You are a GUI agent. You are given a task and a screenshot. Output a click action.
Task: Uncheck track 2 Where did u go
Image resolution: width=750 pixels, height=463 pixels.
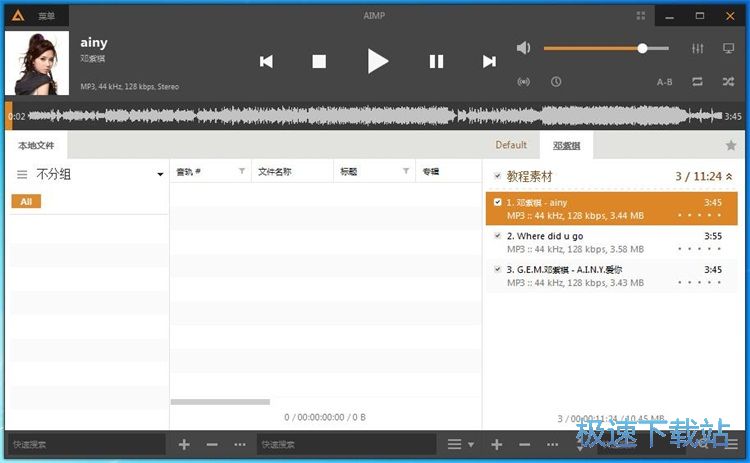click(497, 236)
